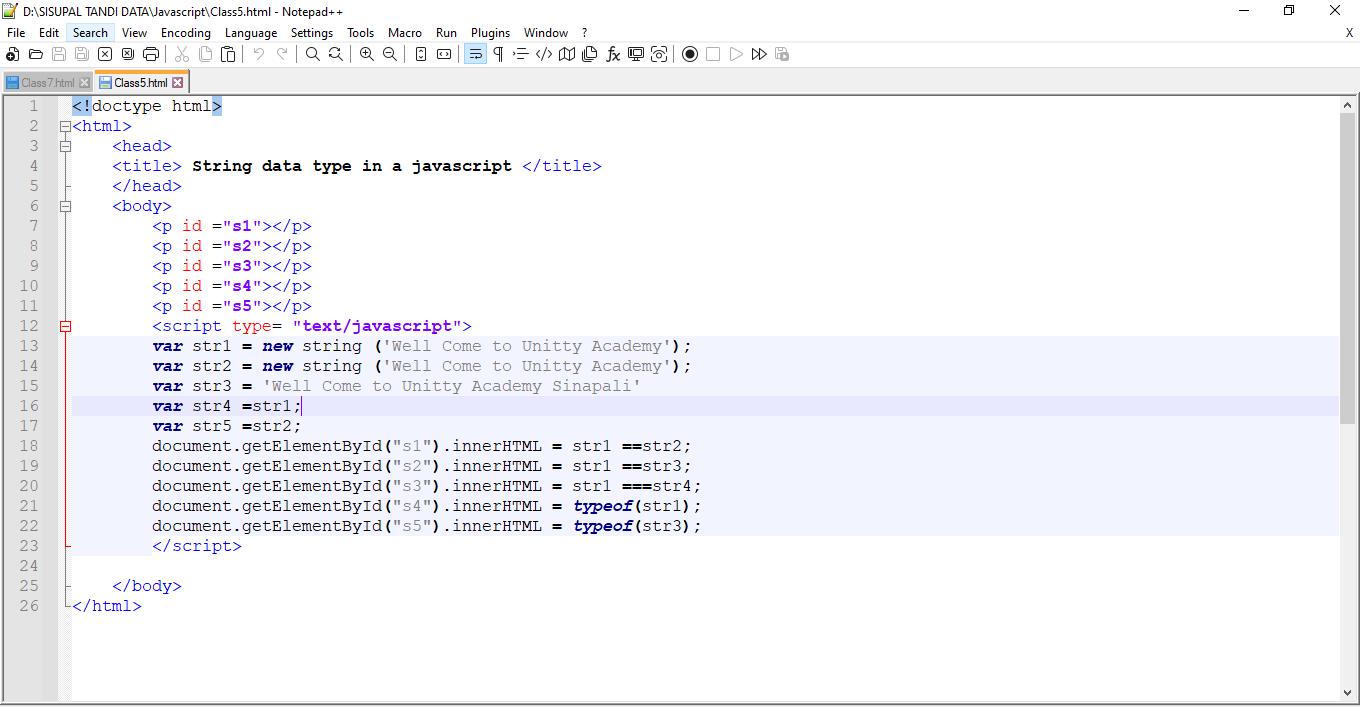Open the Plugins menu
Screen dimensions: 1360x707
490,33
